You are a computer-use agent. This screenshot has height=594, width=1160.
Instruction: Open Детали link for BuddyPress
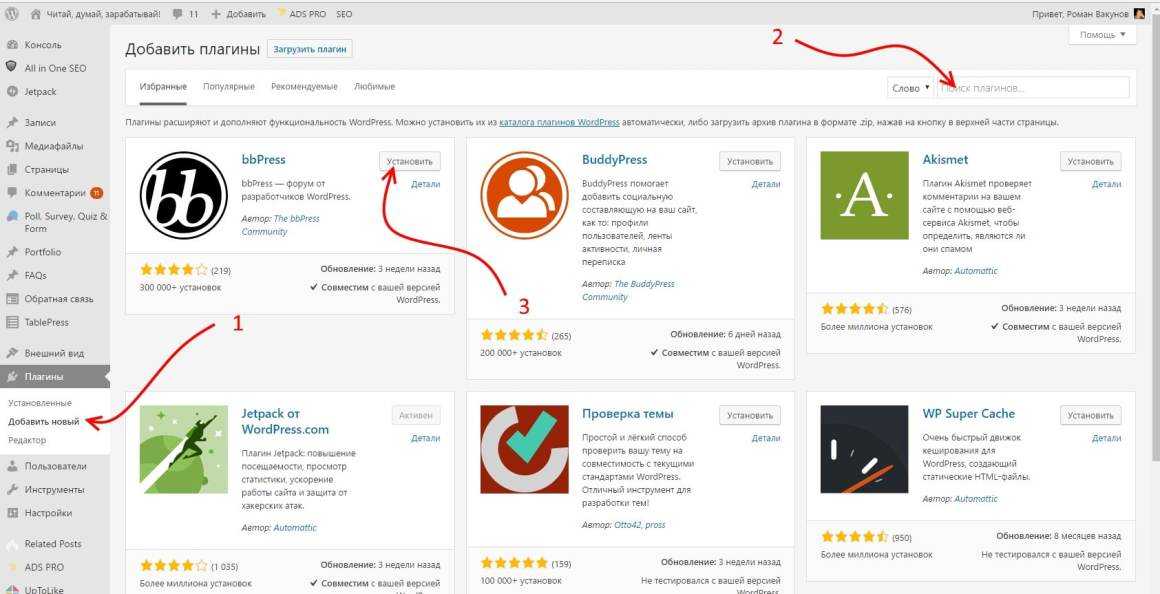pos(766,184)
